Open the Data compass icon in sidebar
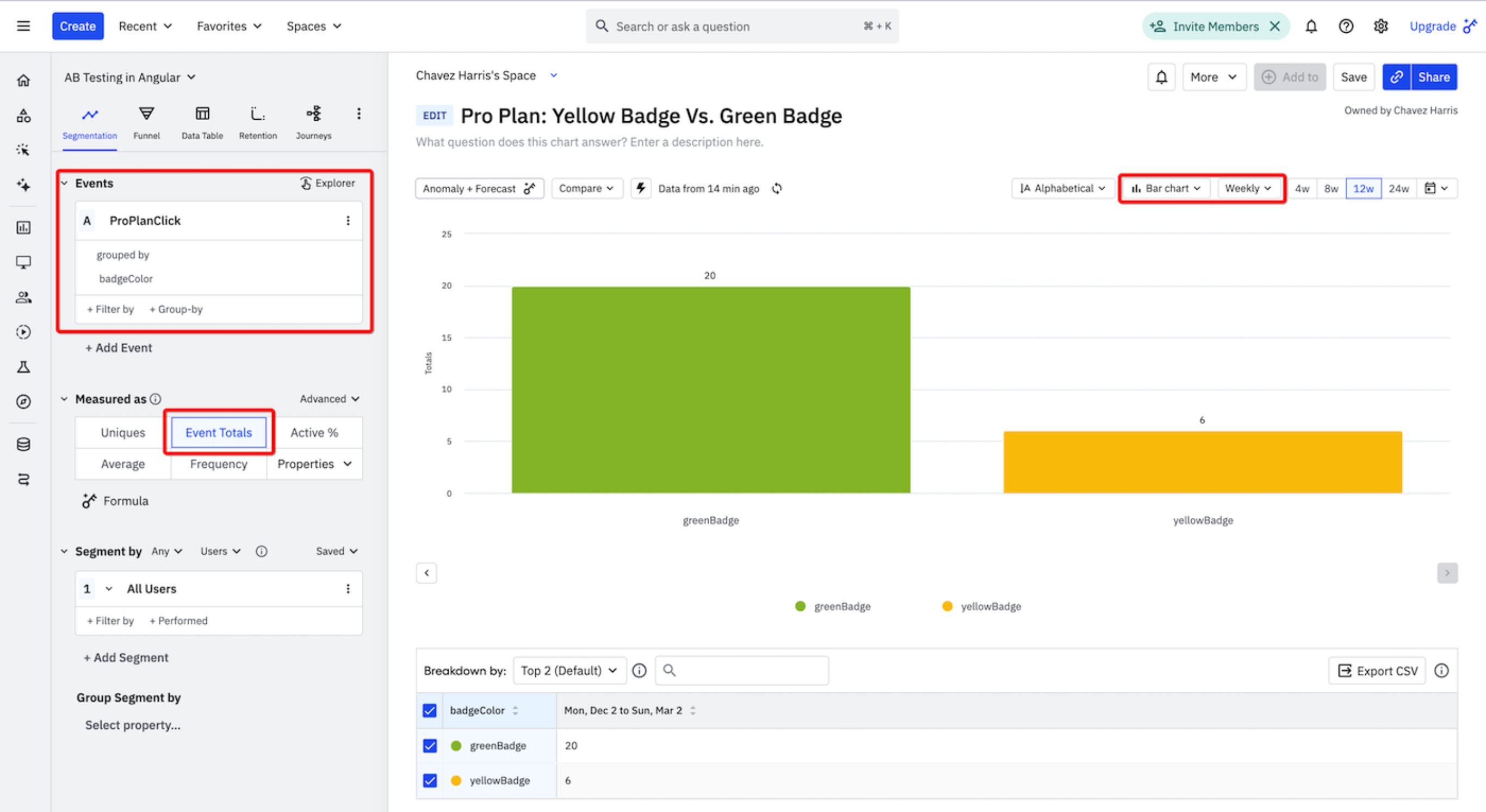Viewport: 1486px width, 812px height. 23,402
